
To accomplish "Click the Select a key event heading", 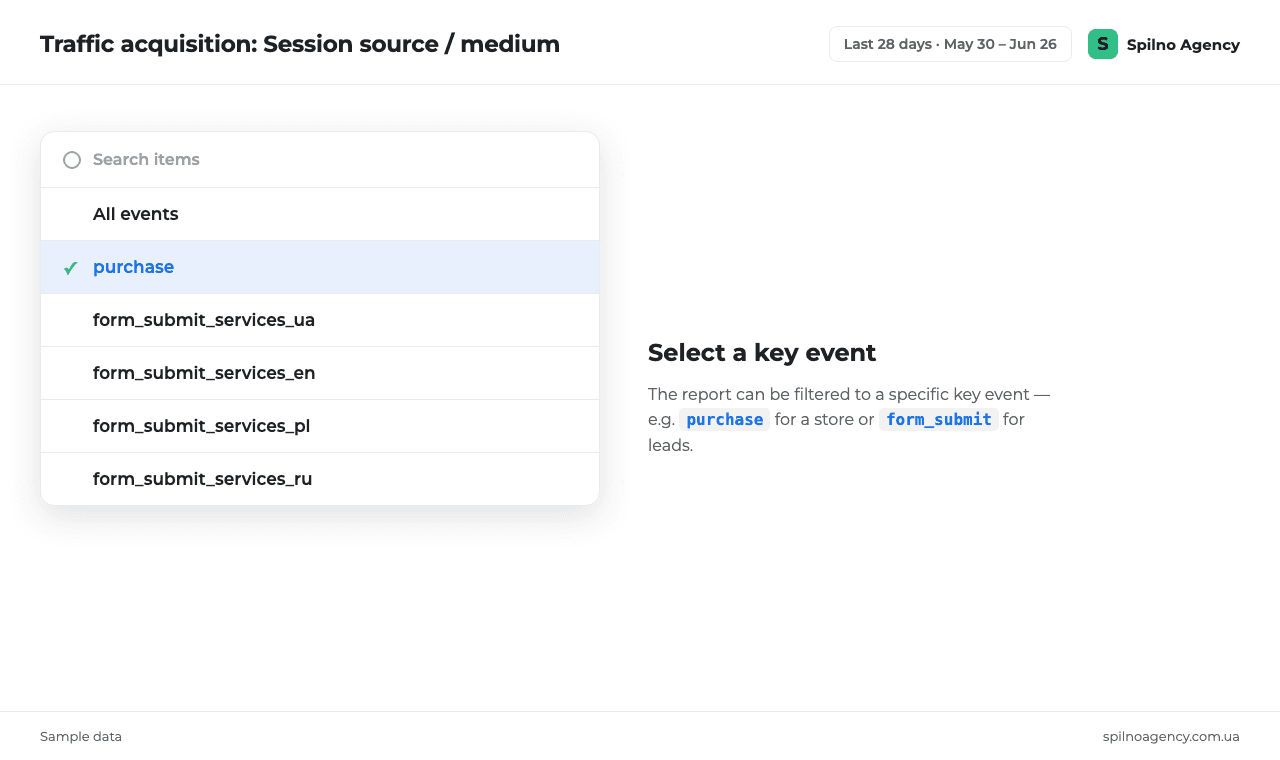I will 762,353.
